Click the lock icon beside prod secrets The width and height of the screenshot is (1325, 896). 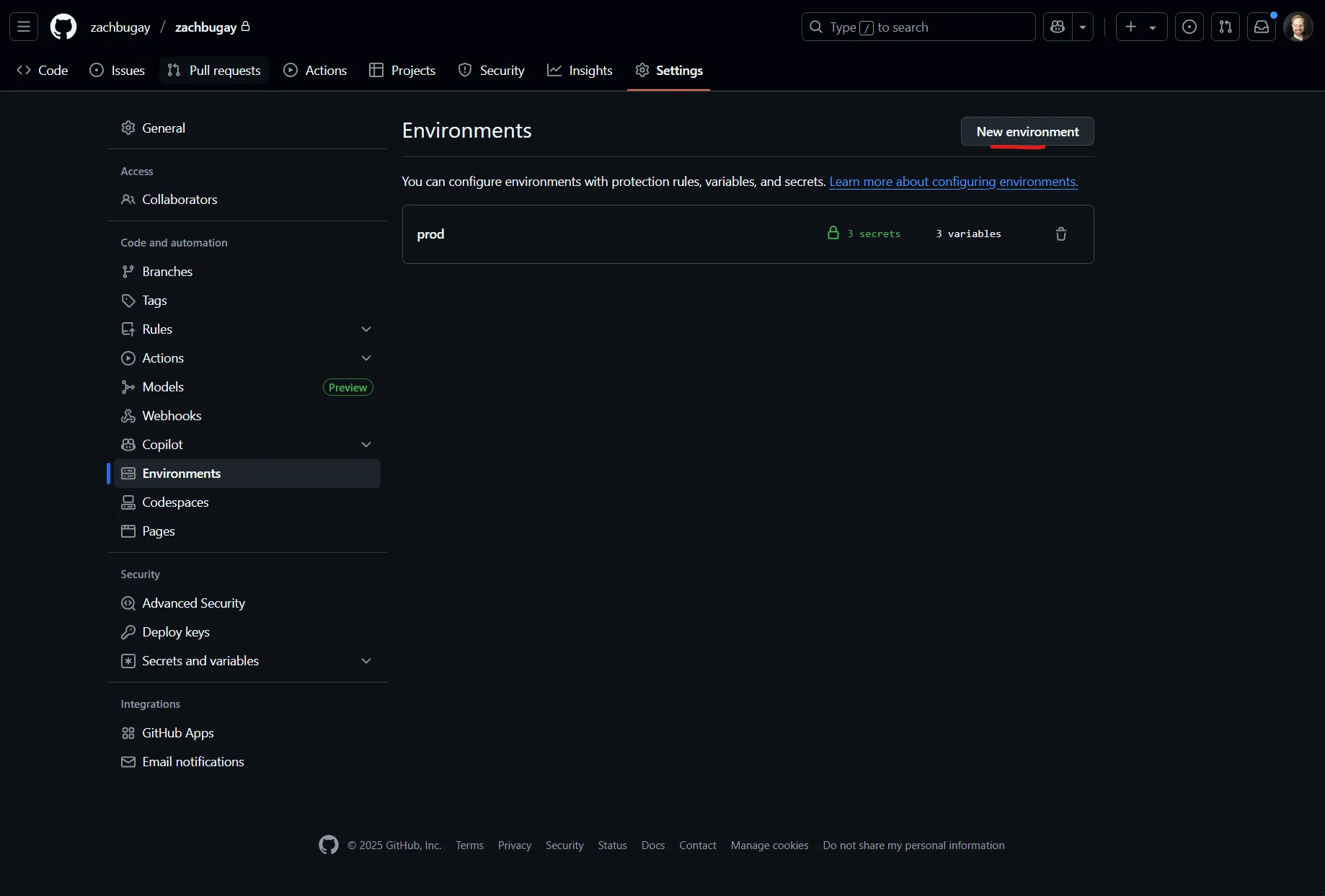coord(834,233)
